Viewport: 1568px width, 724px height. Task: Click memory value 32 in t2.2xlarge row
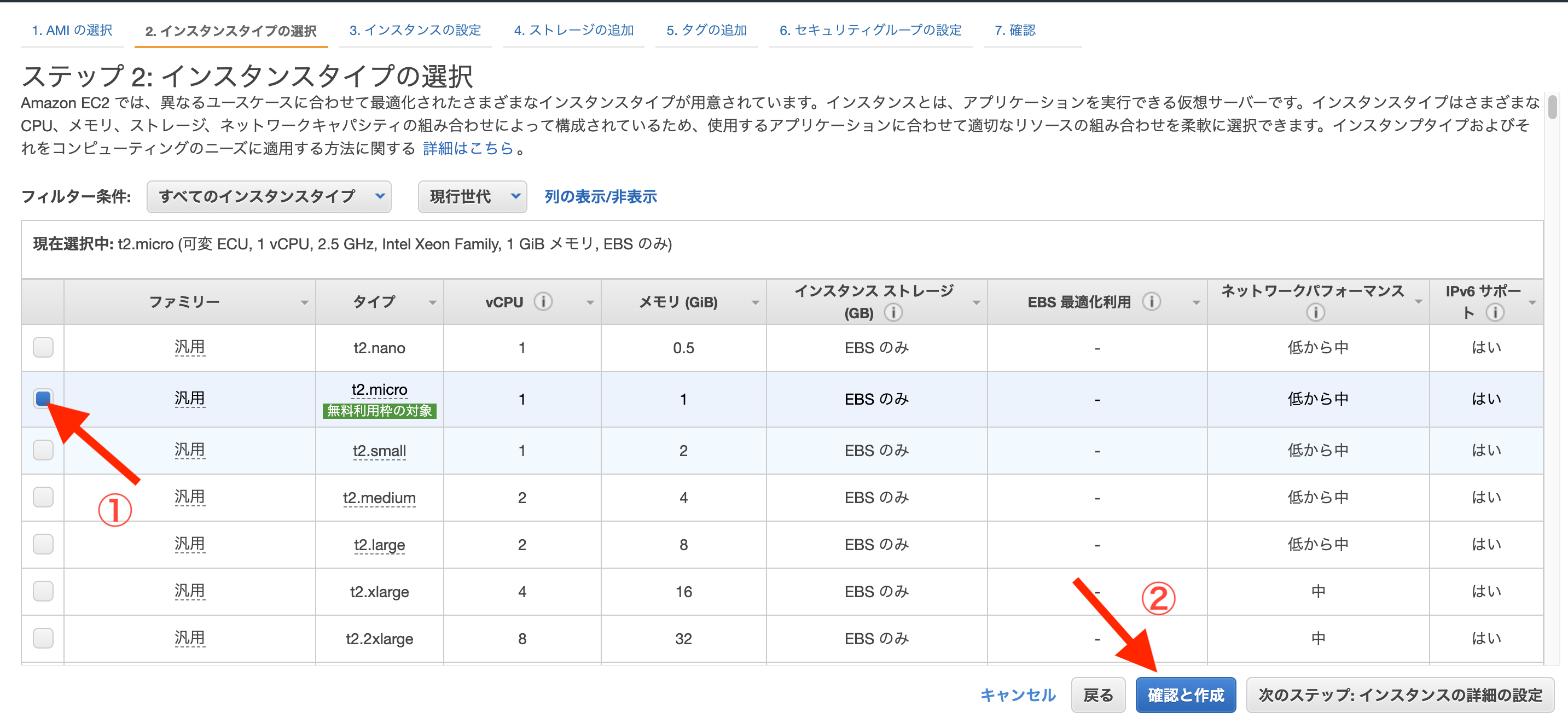tap(683, 639)
